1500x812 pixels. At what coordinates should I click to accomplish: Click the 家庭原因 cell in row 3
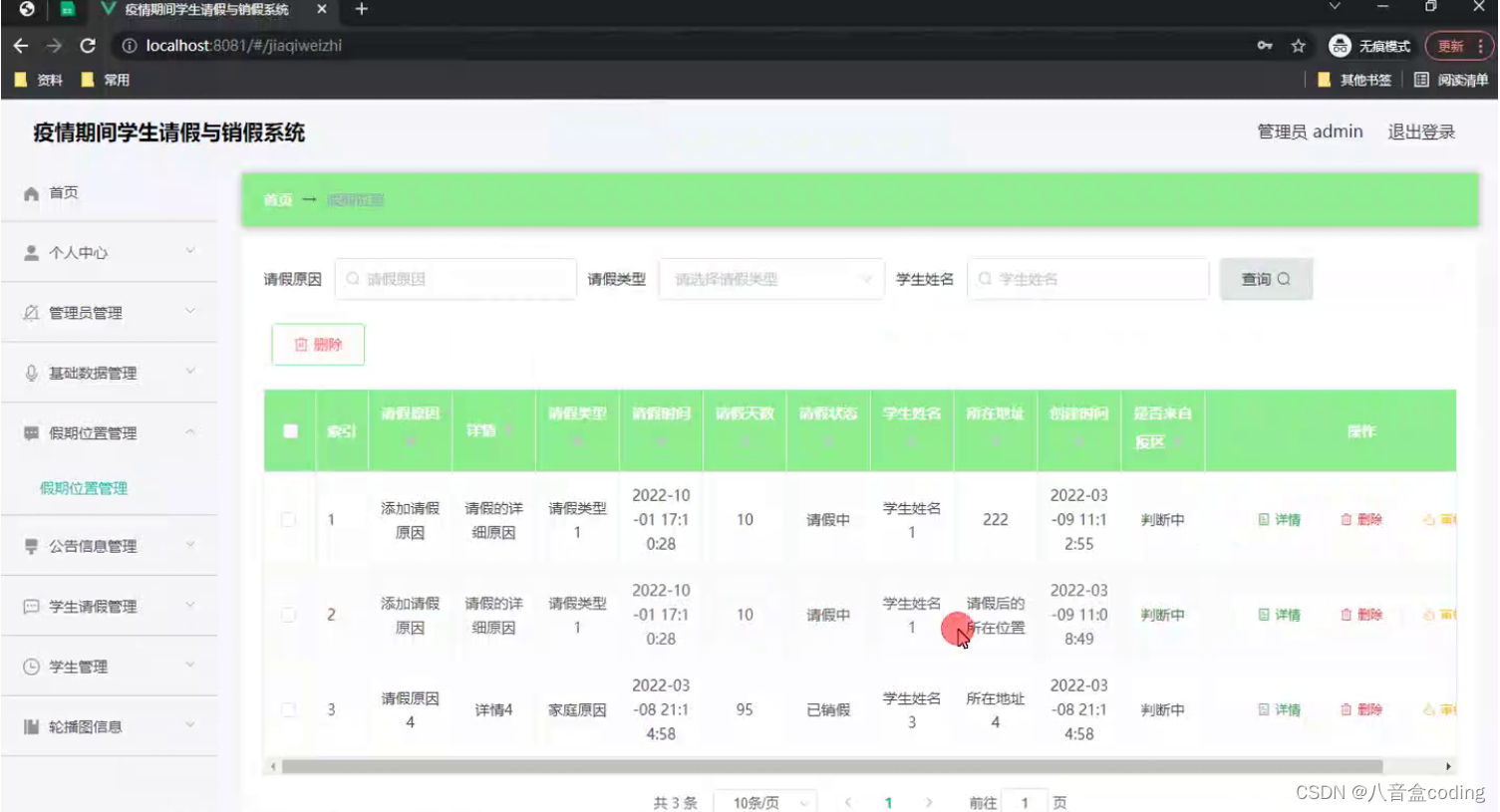tap(577, 709)
